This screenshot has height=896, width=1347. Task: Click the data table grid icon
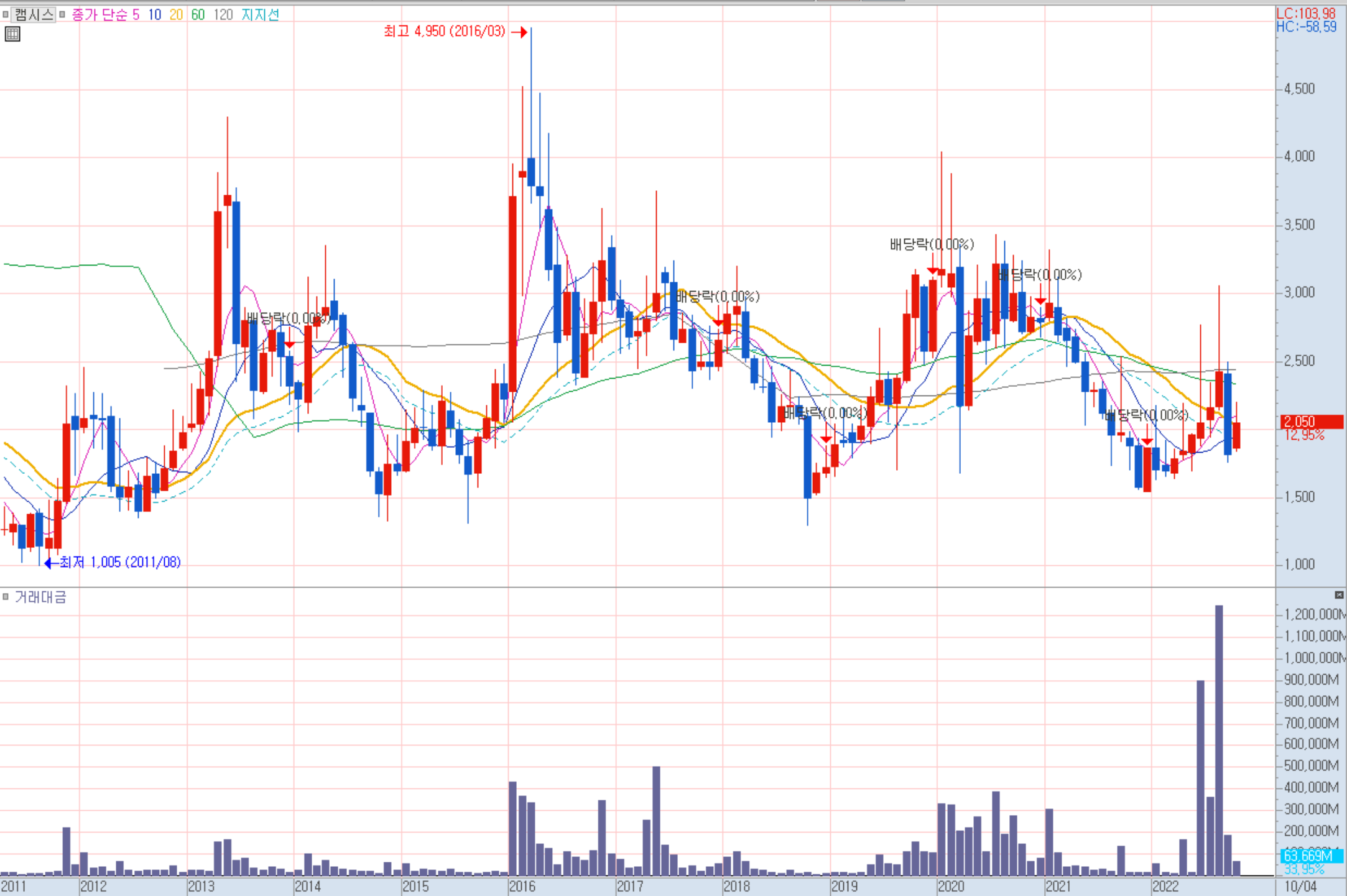click(x=12, y=34)
